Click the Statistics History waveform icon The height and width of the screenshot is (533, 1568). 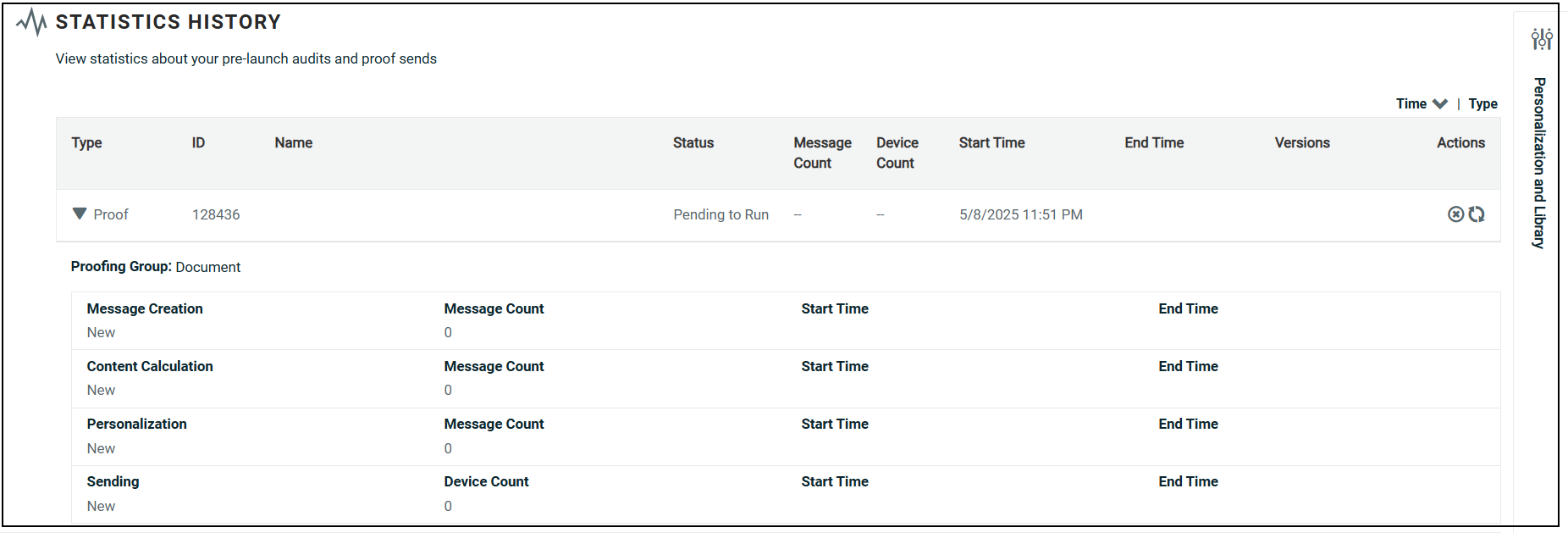[32, 22]
